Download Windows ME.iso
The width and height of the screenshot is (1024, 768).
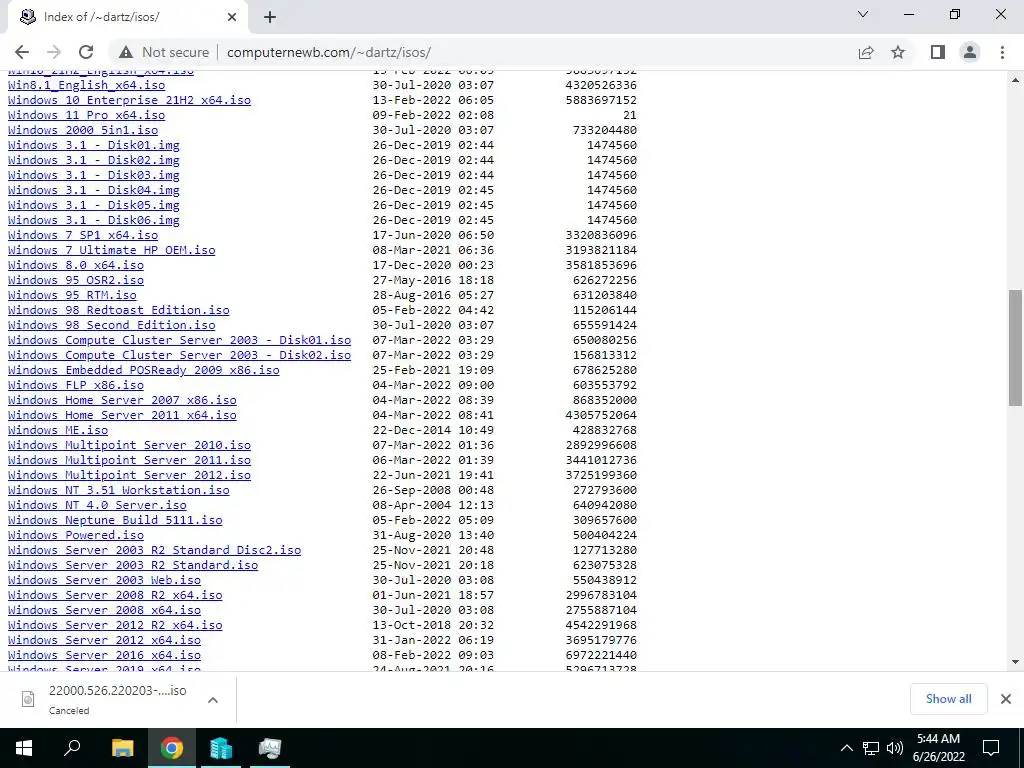(58, 430)
